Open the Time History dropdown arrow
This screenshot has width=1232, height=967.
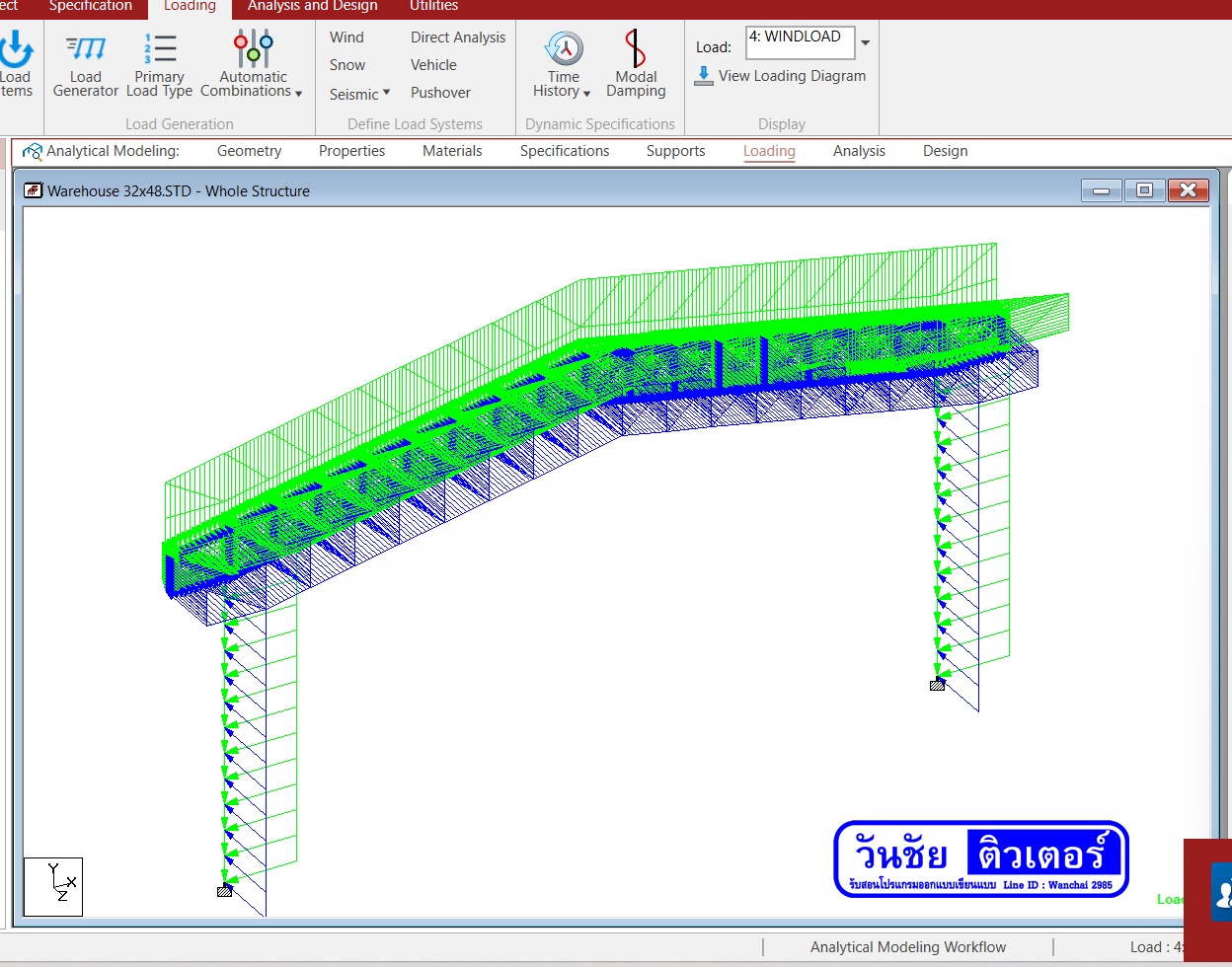tap(587, 93)
